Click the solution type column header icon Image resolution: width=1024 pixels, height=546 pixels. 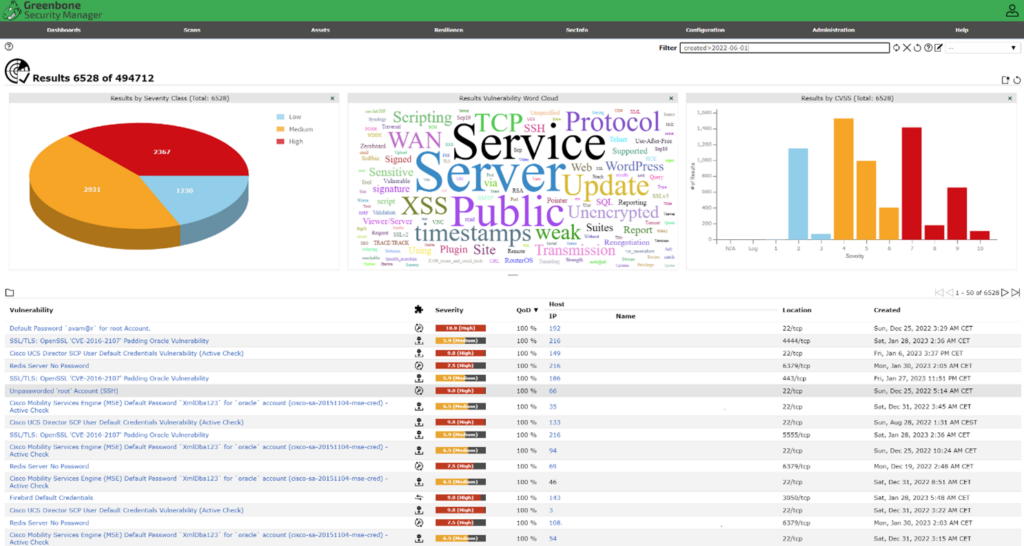(x=419, y=310)
